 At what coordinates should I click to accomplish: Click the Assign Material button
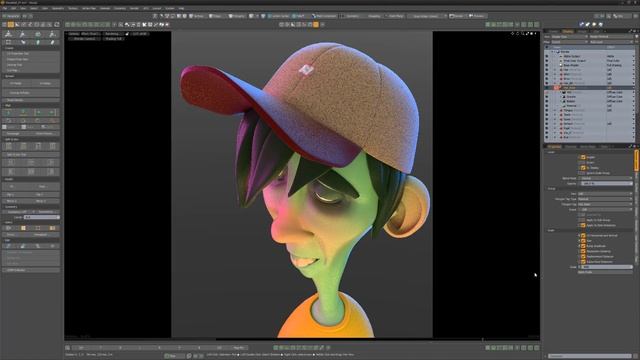tap(611, 37)
